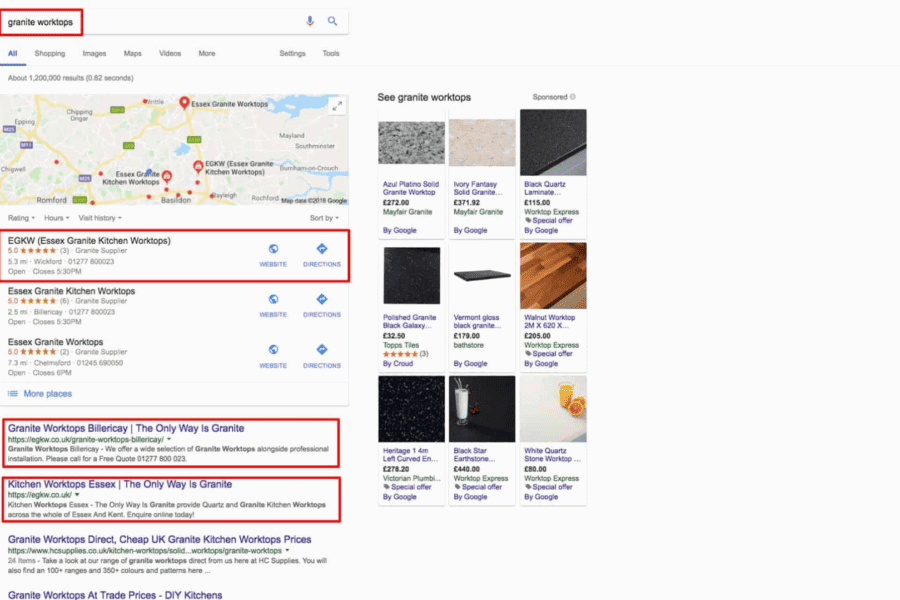The width and height of the screenshot is (900, 600).
Task: Open Granite Worktops Billericay result link
Action: click(x=126, y=428)
